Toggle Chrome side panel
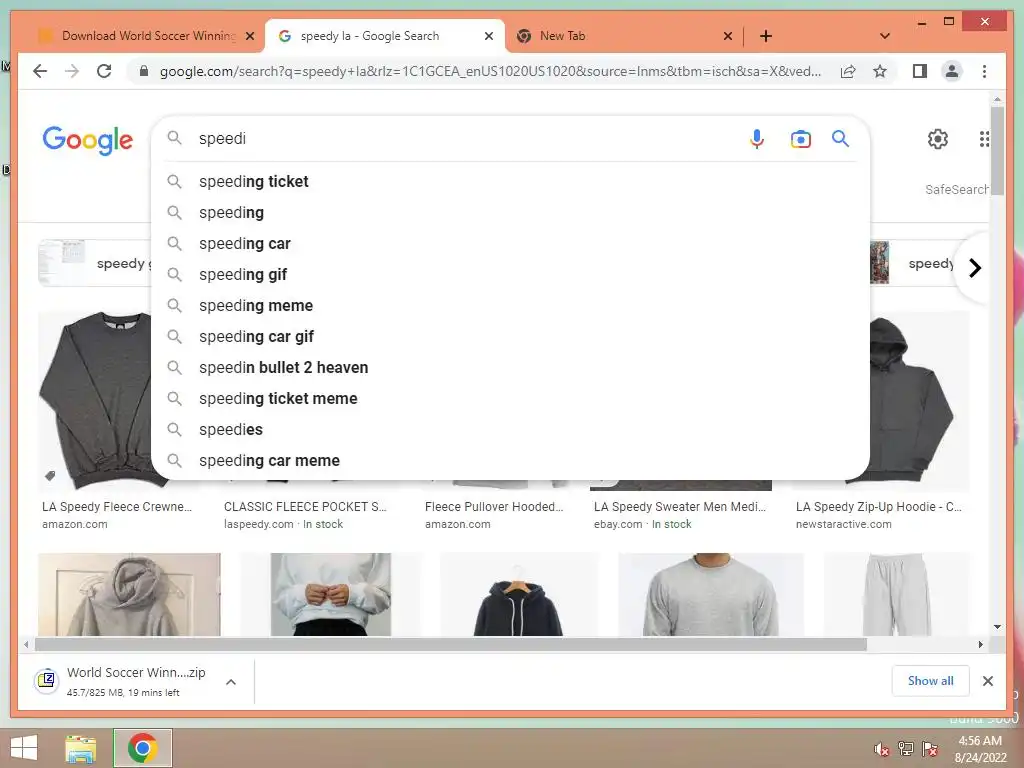Image resolution: width=1024 pixels, height=768 pixels. point(920,71)
